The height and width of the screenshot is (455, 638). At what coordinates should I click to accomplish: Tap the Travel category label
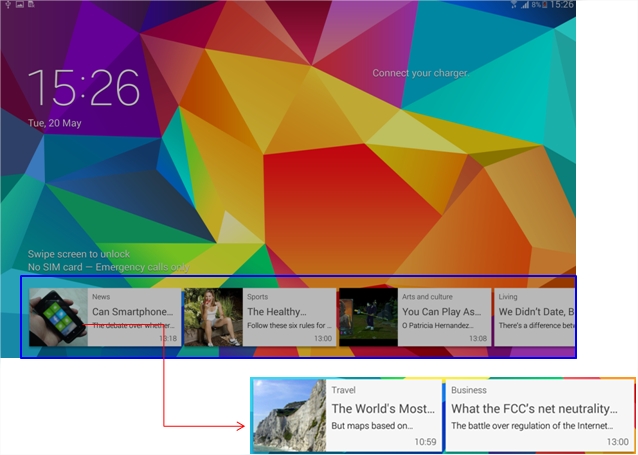(343, 390)
